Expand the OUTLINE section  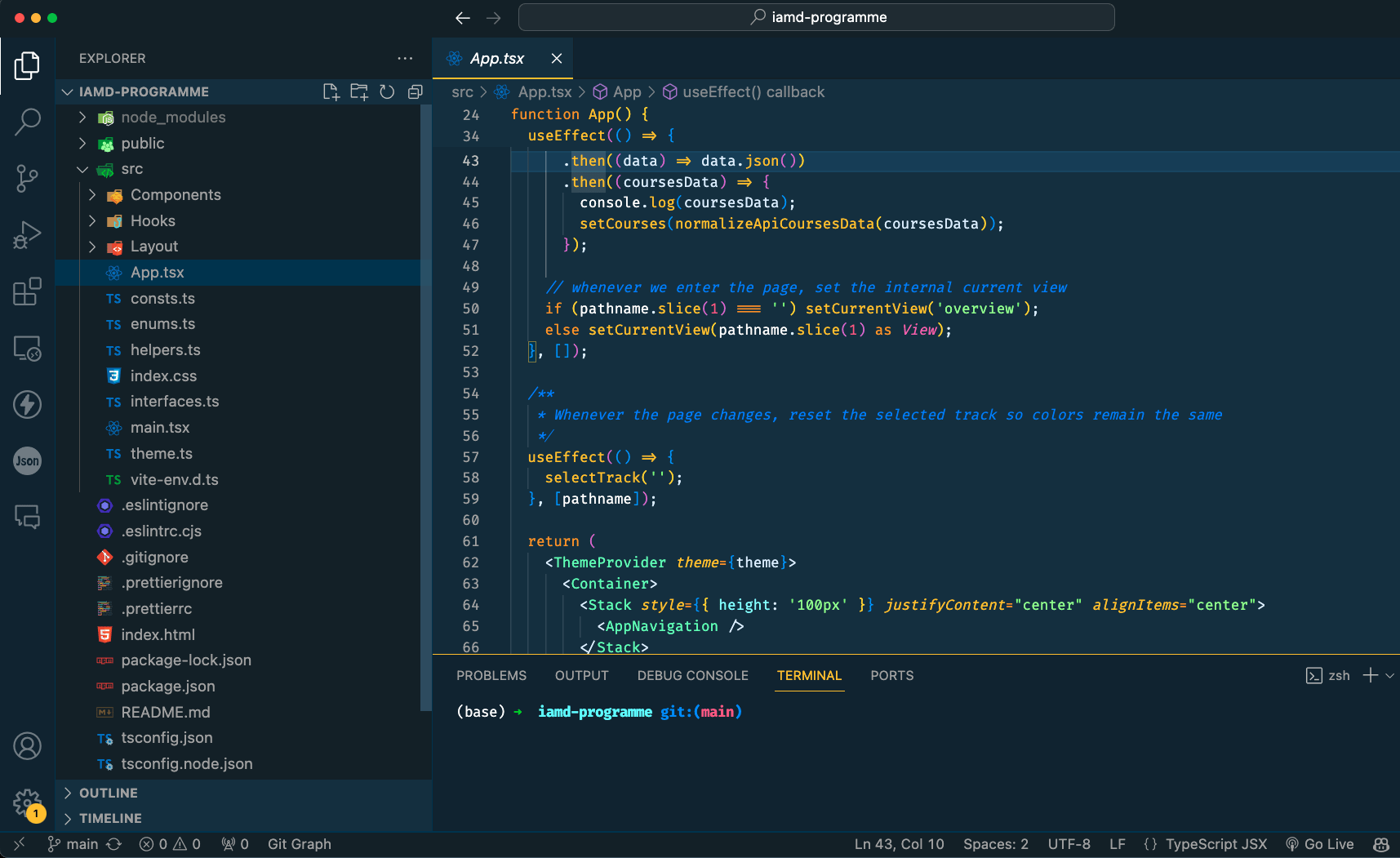pos(108,793)
